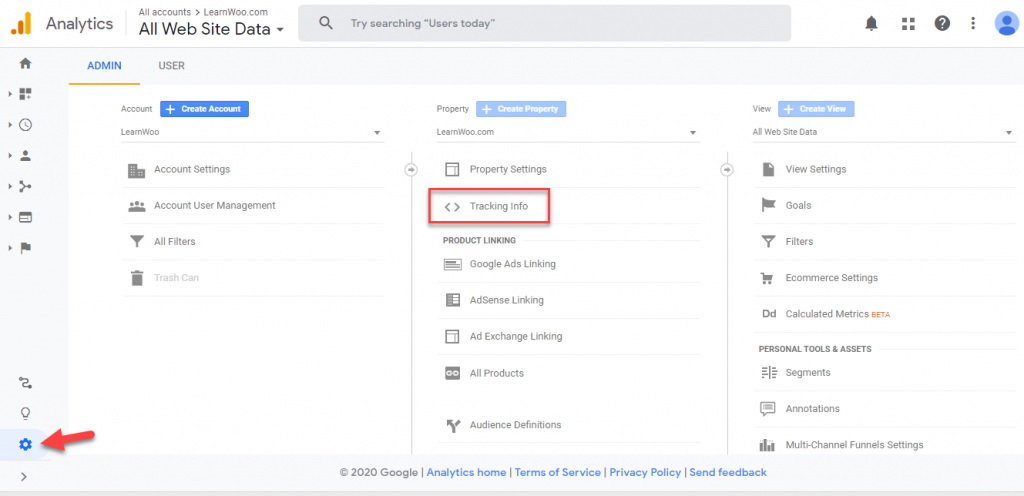The image size is (1024, 496).
Task: Open Customization dashboards sidebar icon
Action: (25, 94)
